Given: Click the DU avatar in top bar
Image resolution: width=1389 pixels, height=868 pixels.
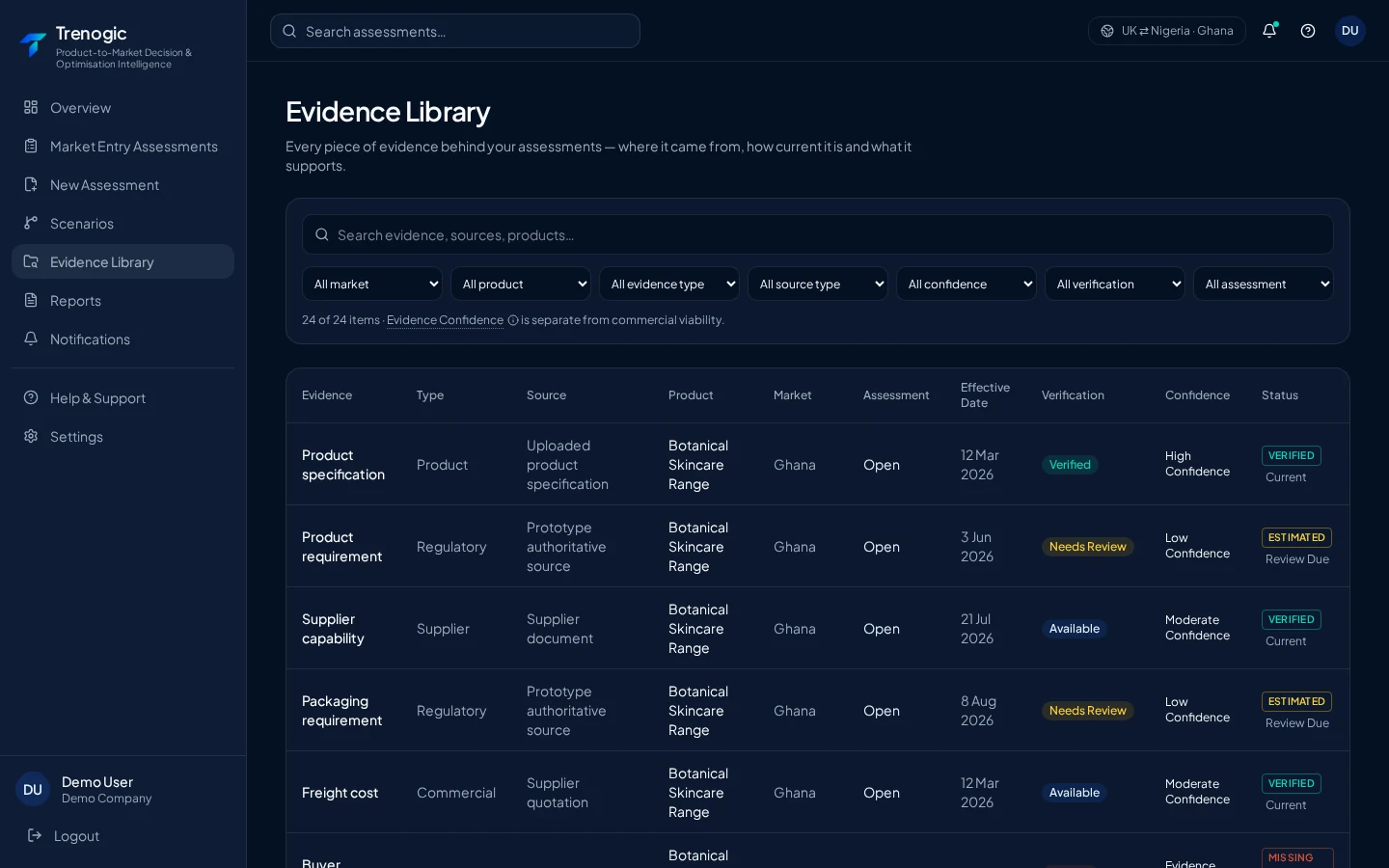Looking at the screenshot, I should tap(1350, 31).
